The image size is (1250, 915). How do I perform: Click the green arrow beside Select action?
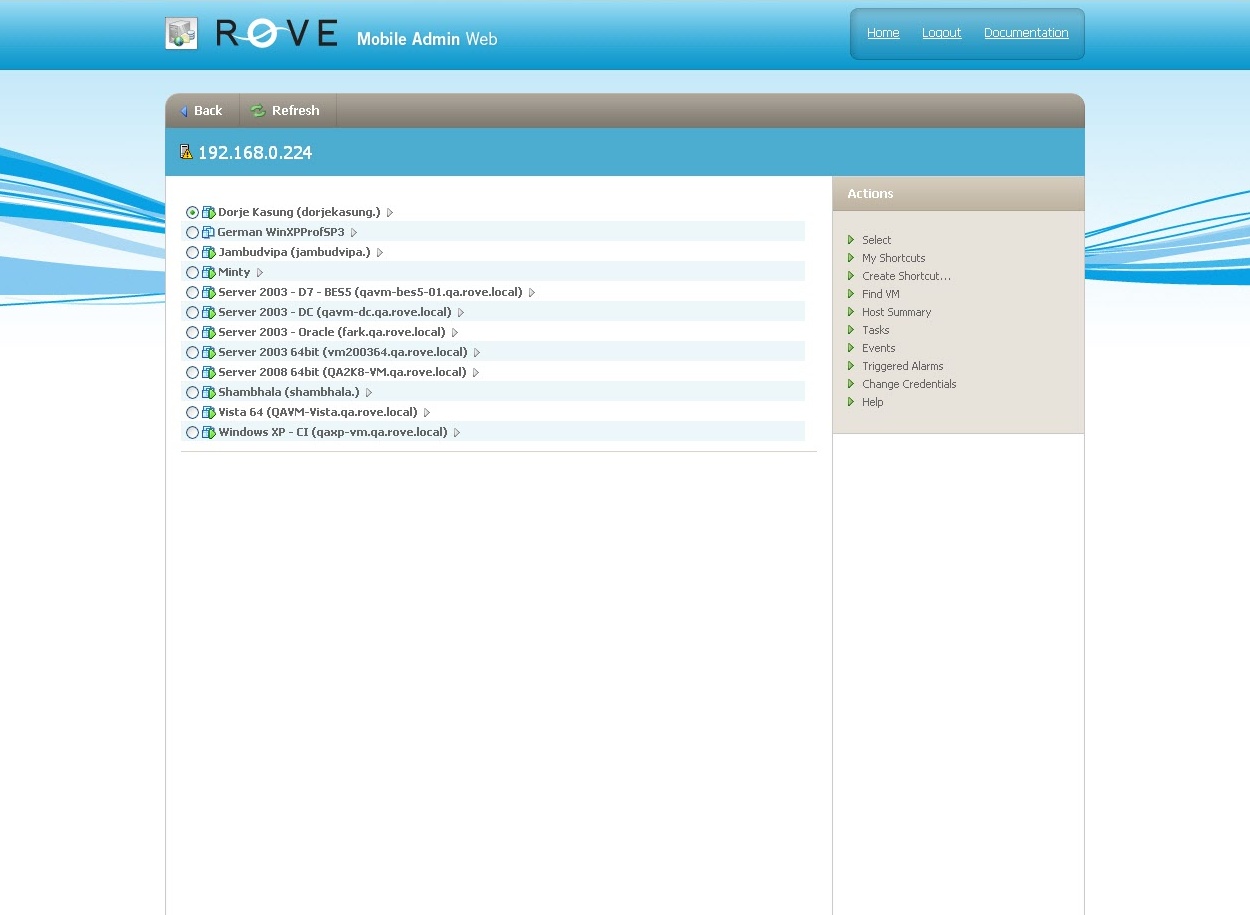(851, 240)
